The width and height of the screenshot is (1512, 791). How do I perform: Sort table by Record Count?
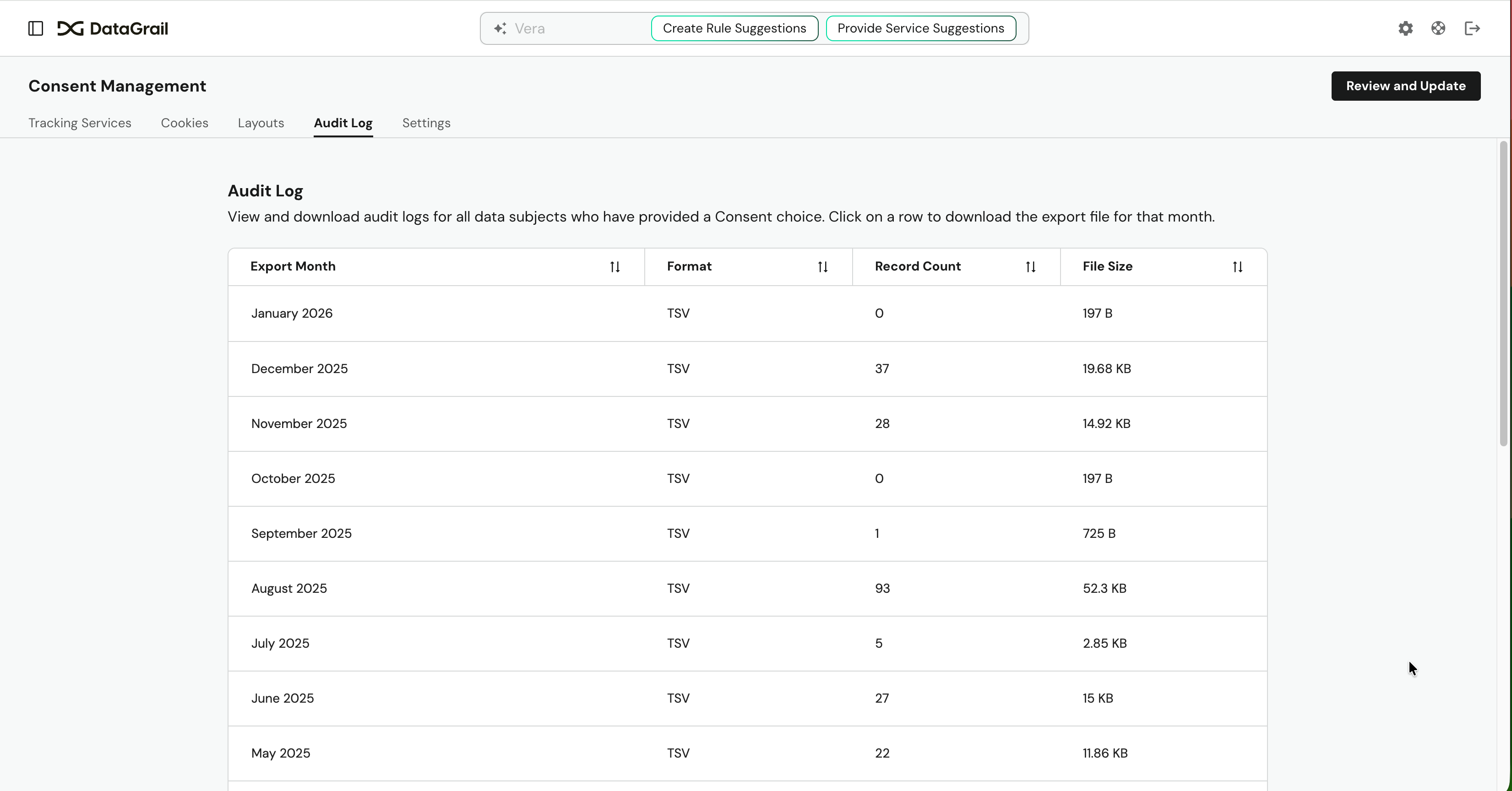pyautogui.click(x=1031, y=266)
